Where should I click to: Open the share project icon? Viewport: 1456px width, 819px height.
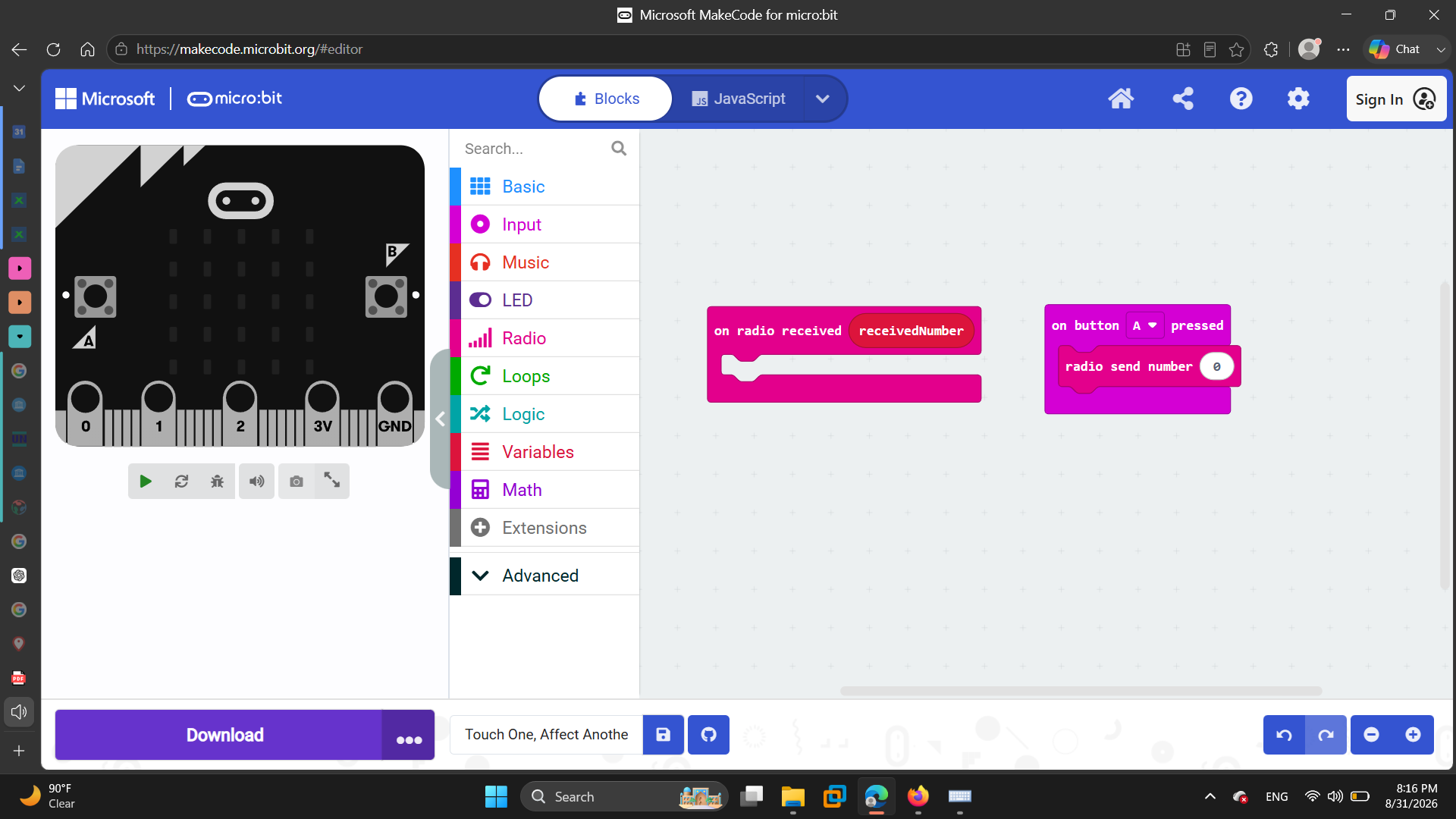tap(1183, 99)
